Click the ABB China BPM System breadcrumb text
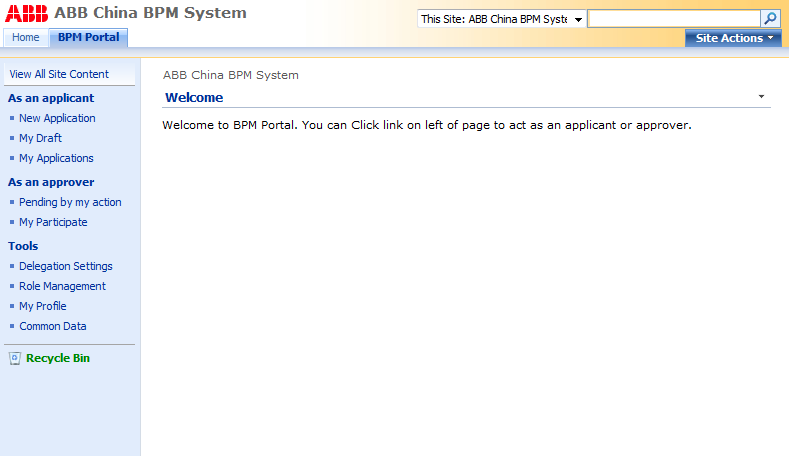 [230, 75]
